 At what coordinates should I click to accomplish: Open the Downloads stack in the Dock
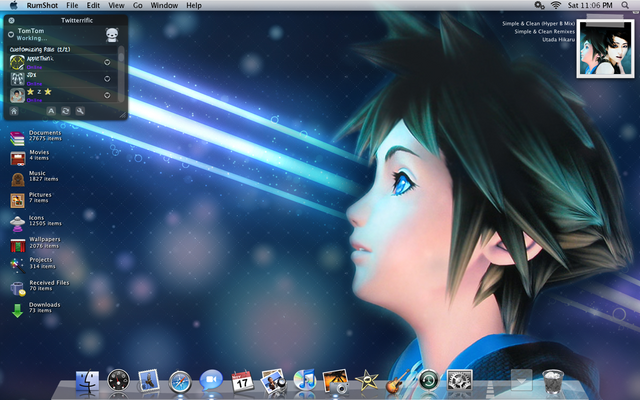[x=521, y=380]
